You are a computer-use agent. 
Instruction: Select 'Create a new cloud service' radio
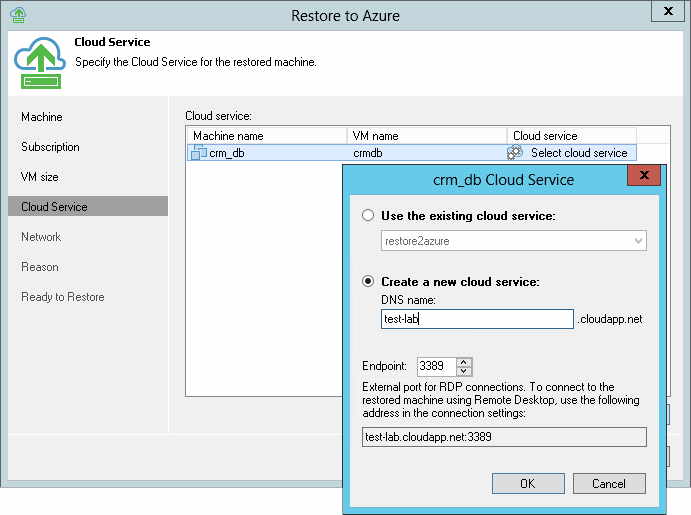[368, 281]
